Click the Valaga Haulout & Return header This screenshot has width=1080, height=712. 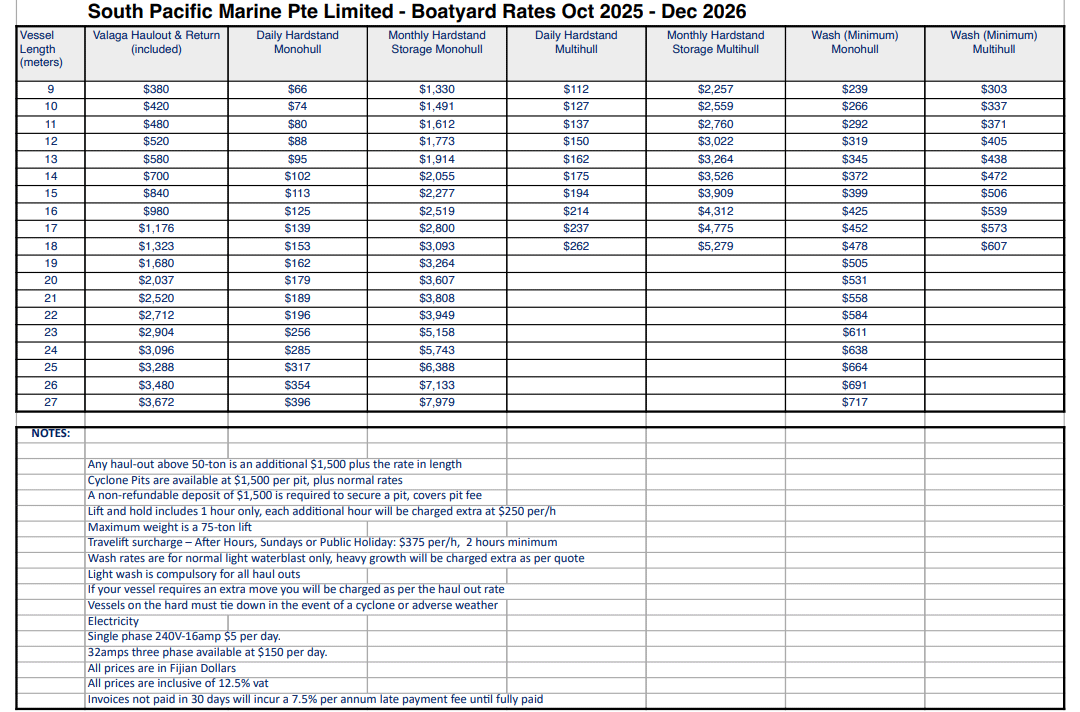click(156, 42)
